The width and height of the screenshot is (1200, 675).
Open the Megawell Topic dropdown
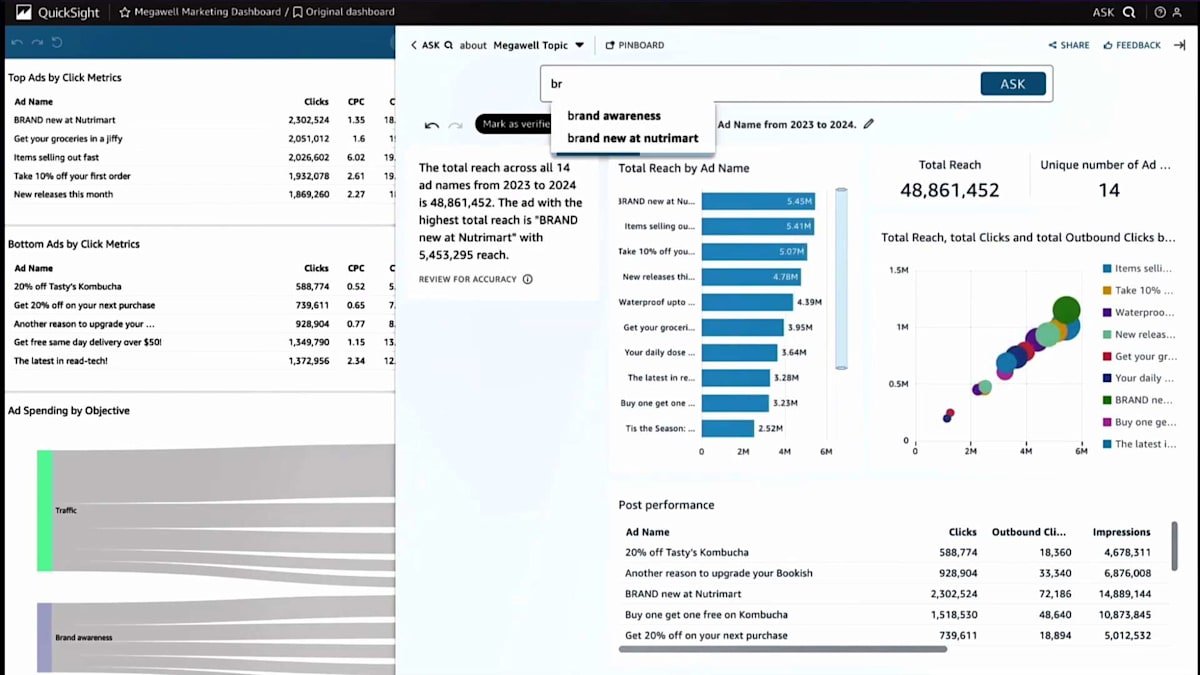538,45
